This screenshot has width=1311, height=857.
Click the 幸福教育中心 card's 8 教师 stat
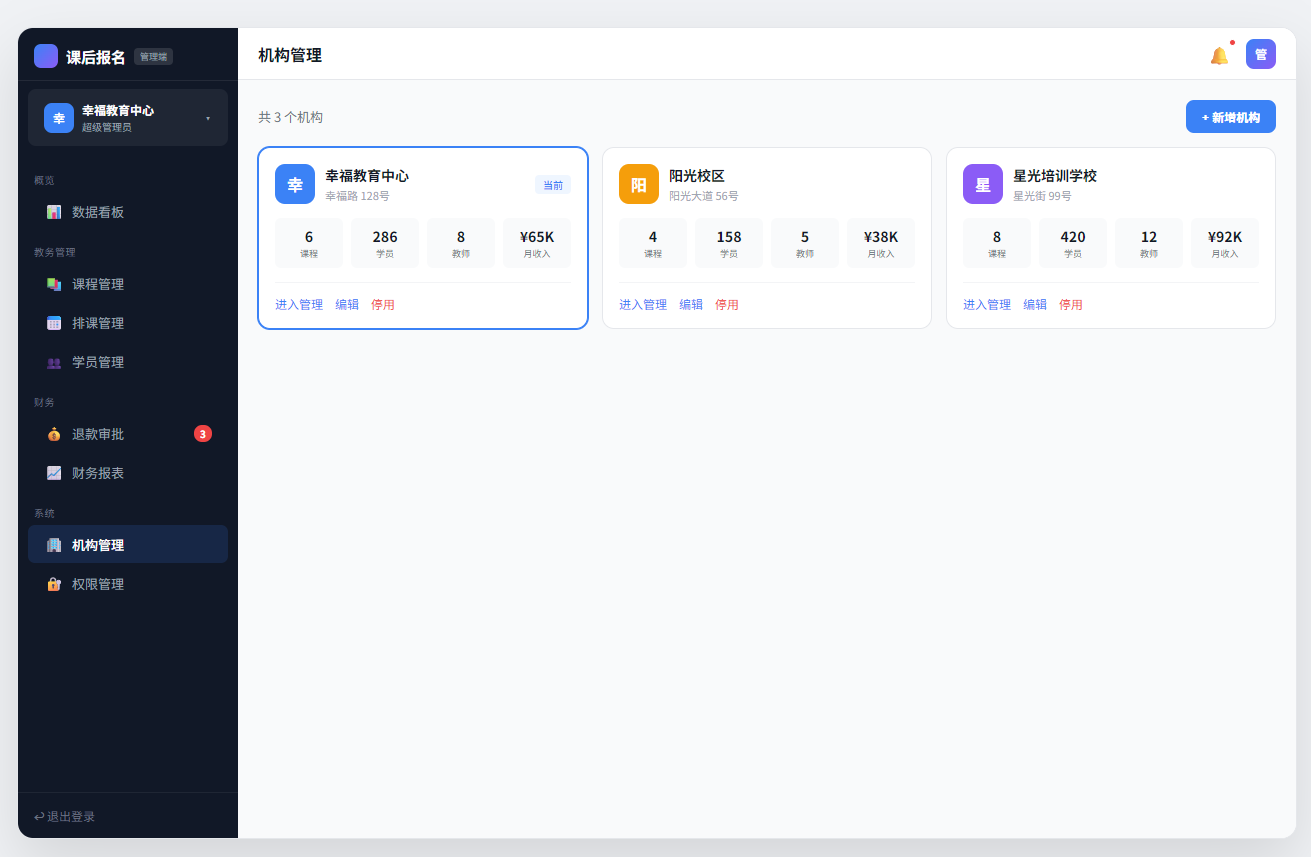(x=461, y=243)
